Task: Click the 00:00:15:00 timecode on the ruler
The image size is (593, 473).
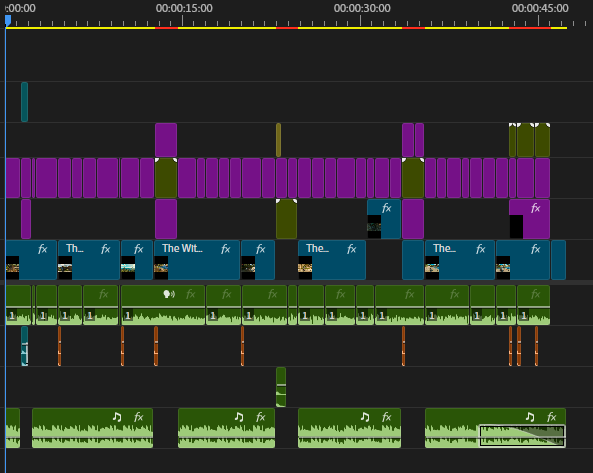Action: 184,8
